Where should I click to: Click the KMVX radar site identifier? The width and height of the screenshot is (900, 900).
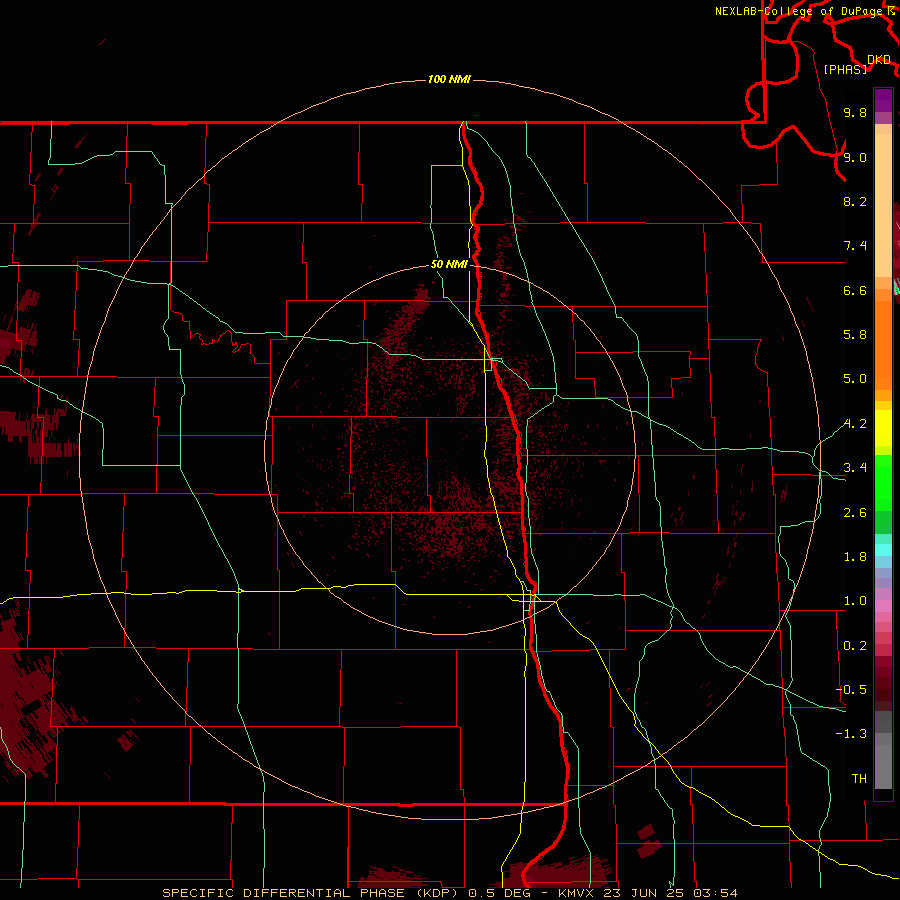point(575,893)
